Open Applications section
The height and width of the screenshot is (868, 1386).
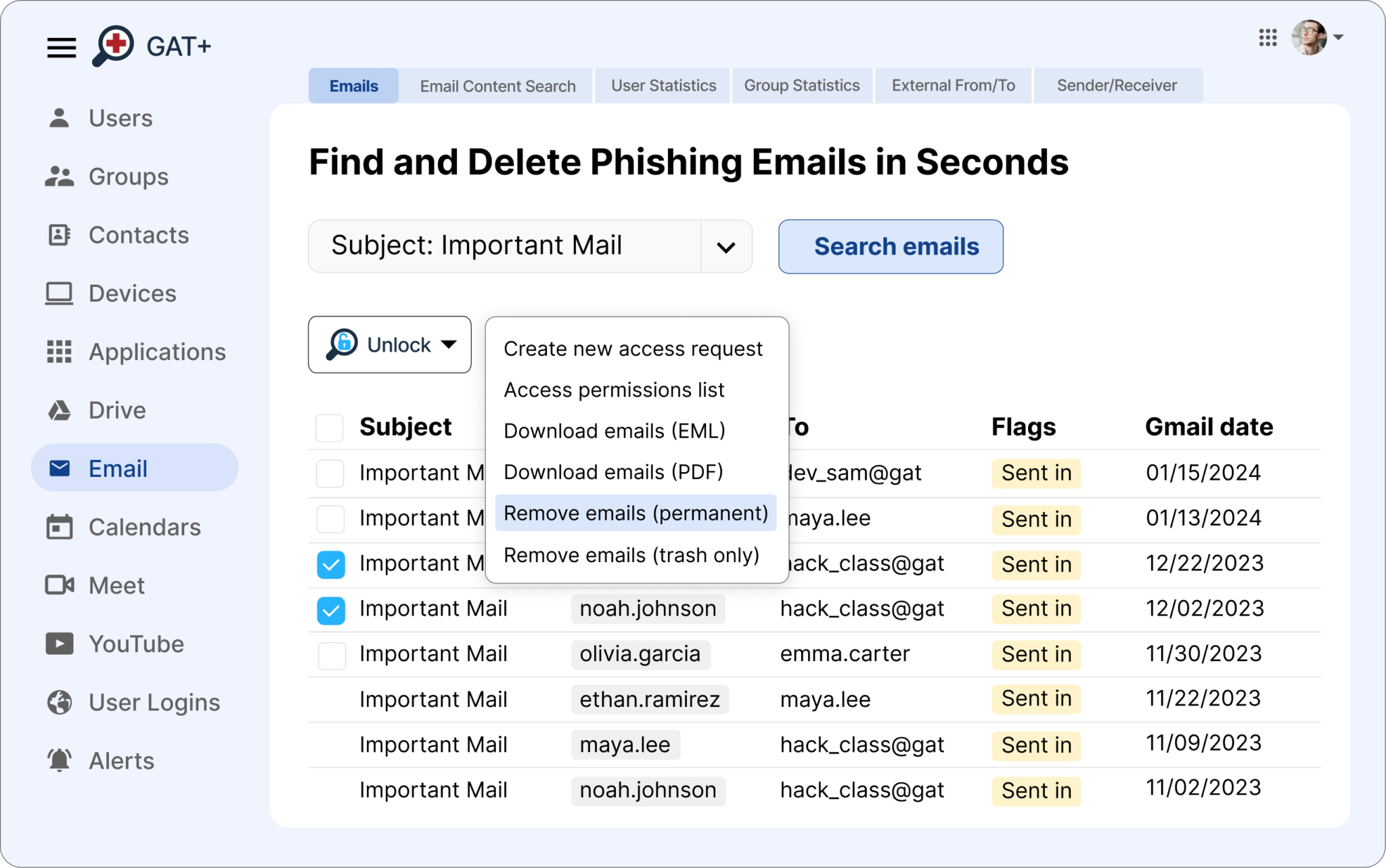[136, 352]
